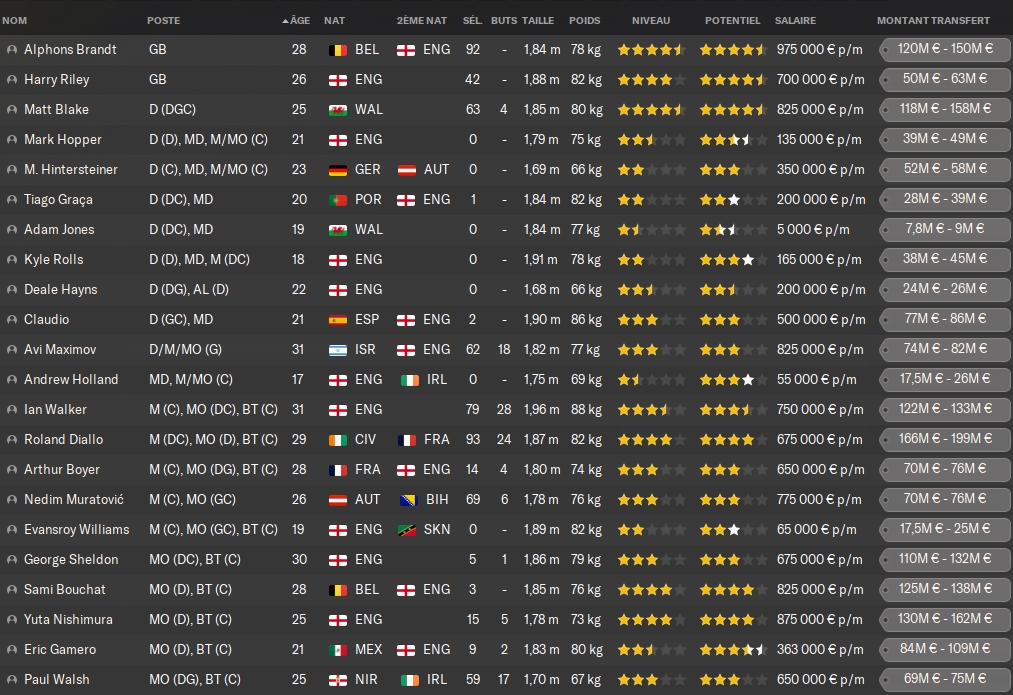
Task: Click the player icon beside Eric Gamero
Action: [12, 650]
